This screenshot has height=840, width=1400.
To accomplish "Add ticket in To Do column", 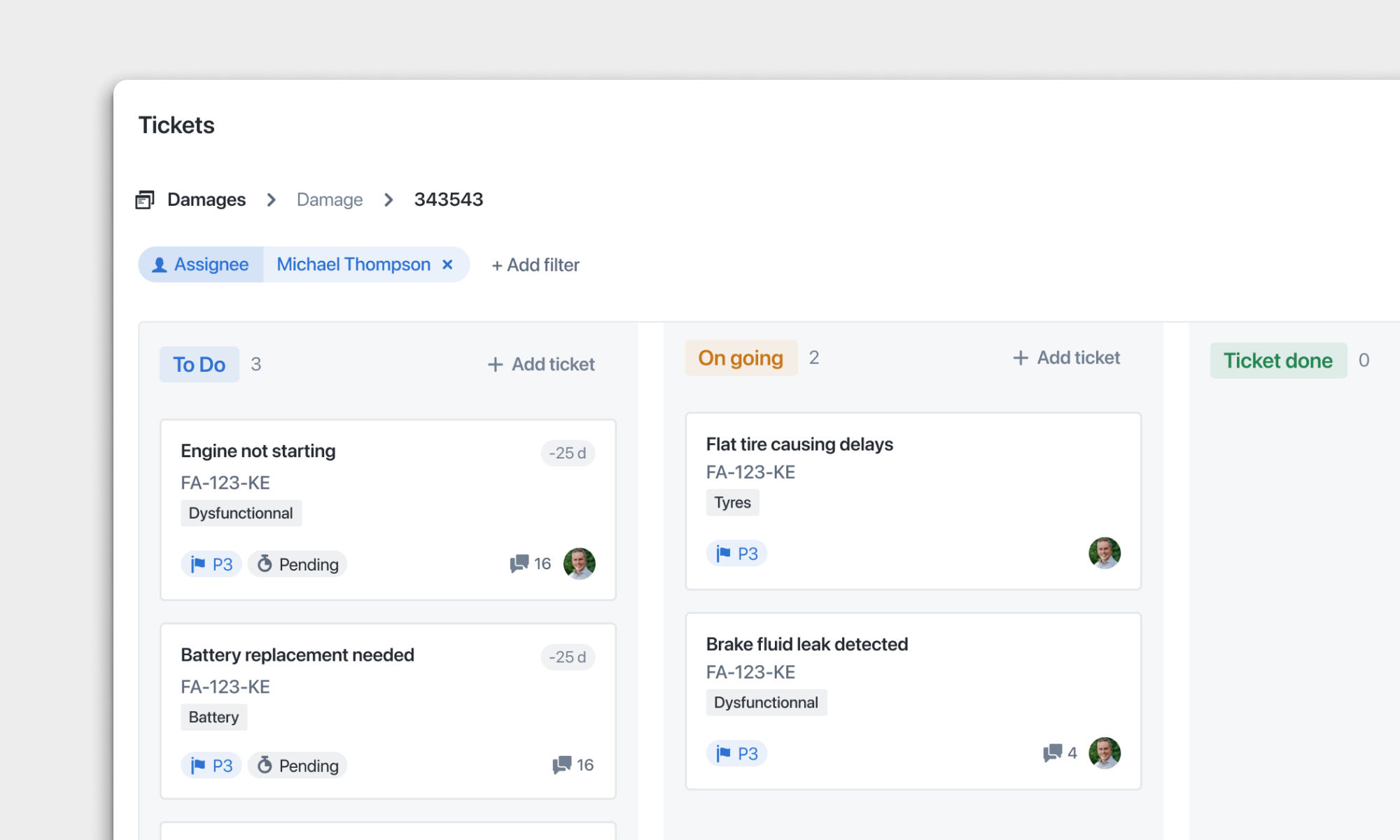I will pos(541,365).
